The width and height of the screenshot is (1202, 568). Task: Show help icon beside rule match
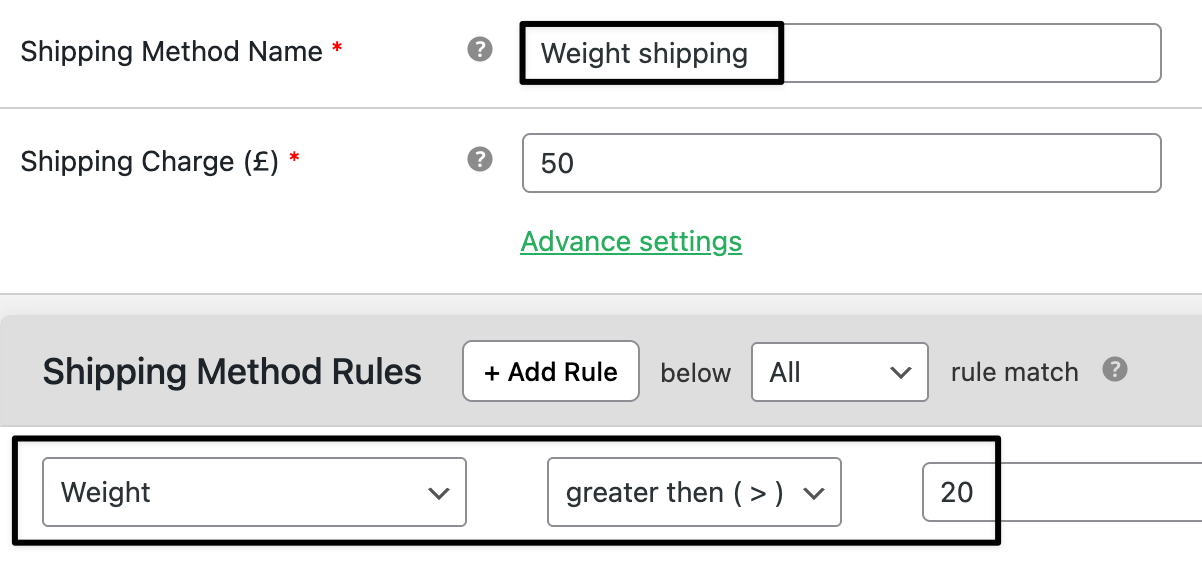click(1115, 370)
